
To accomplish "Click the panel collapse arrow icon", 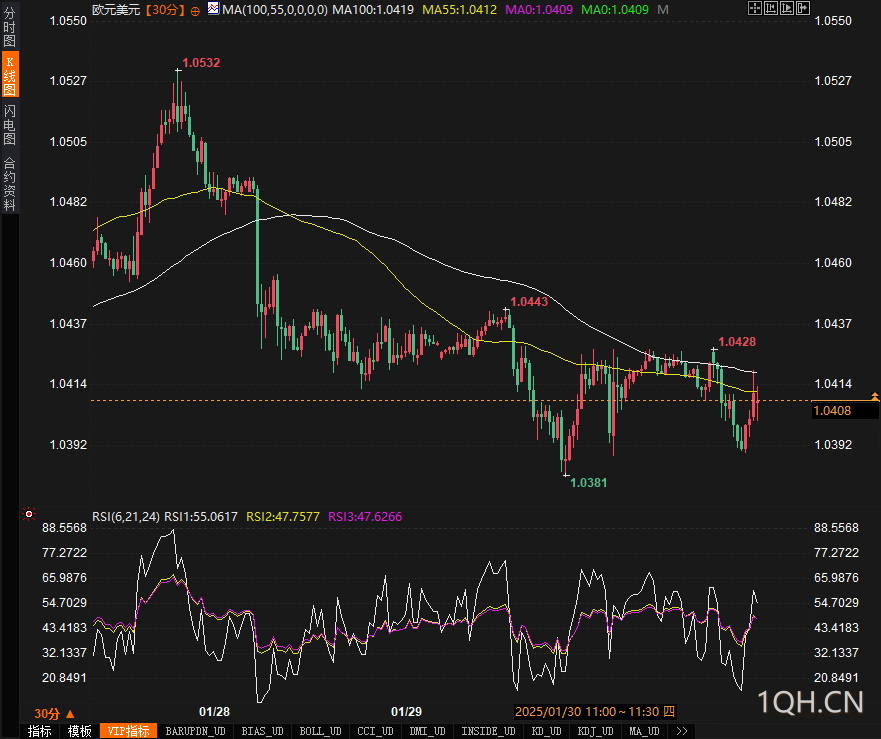I will pyautogui.click(x=802, y=8).
